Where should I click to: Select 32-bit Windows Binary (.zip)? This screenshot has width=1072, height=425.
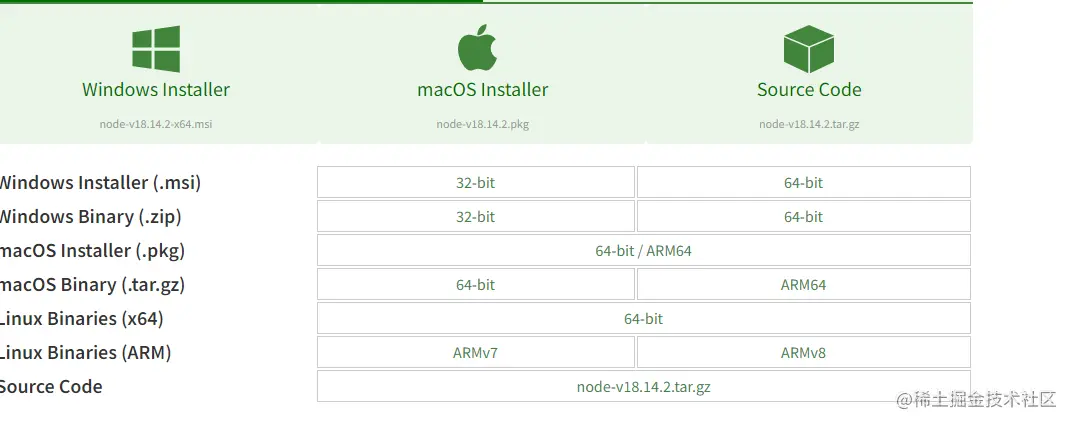pyautogui.click(x=475, y=217)
